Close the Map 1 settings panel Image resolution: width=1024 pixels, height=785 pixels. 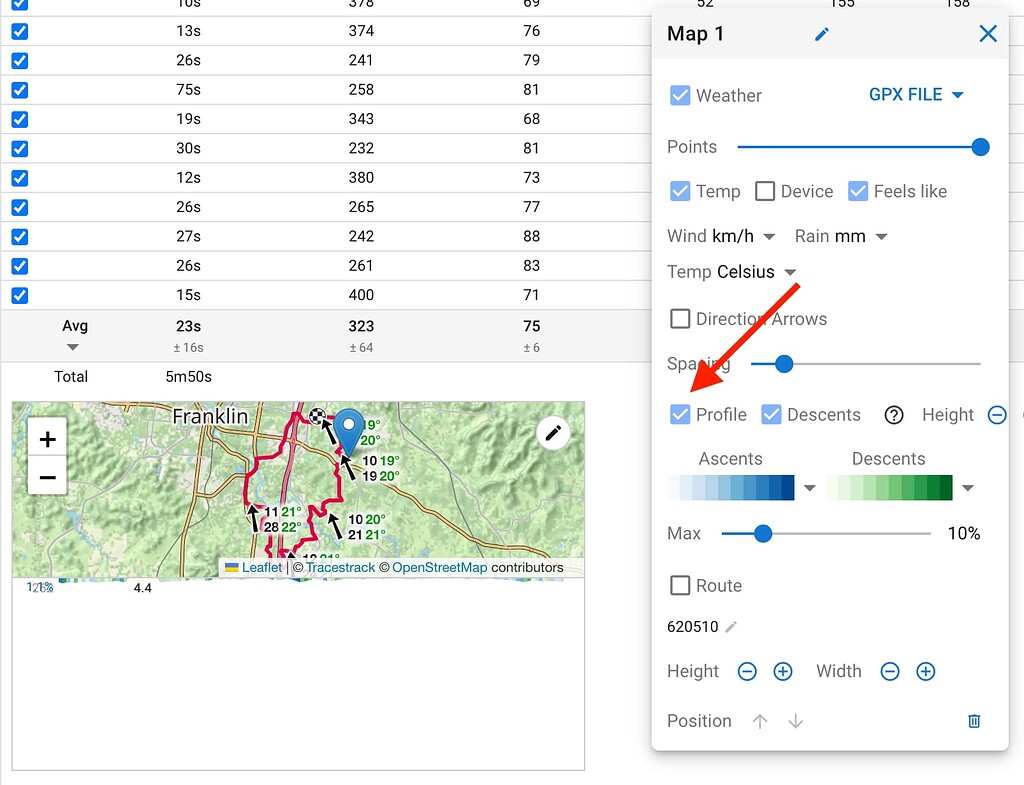[x=987, y=33]
